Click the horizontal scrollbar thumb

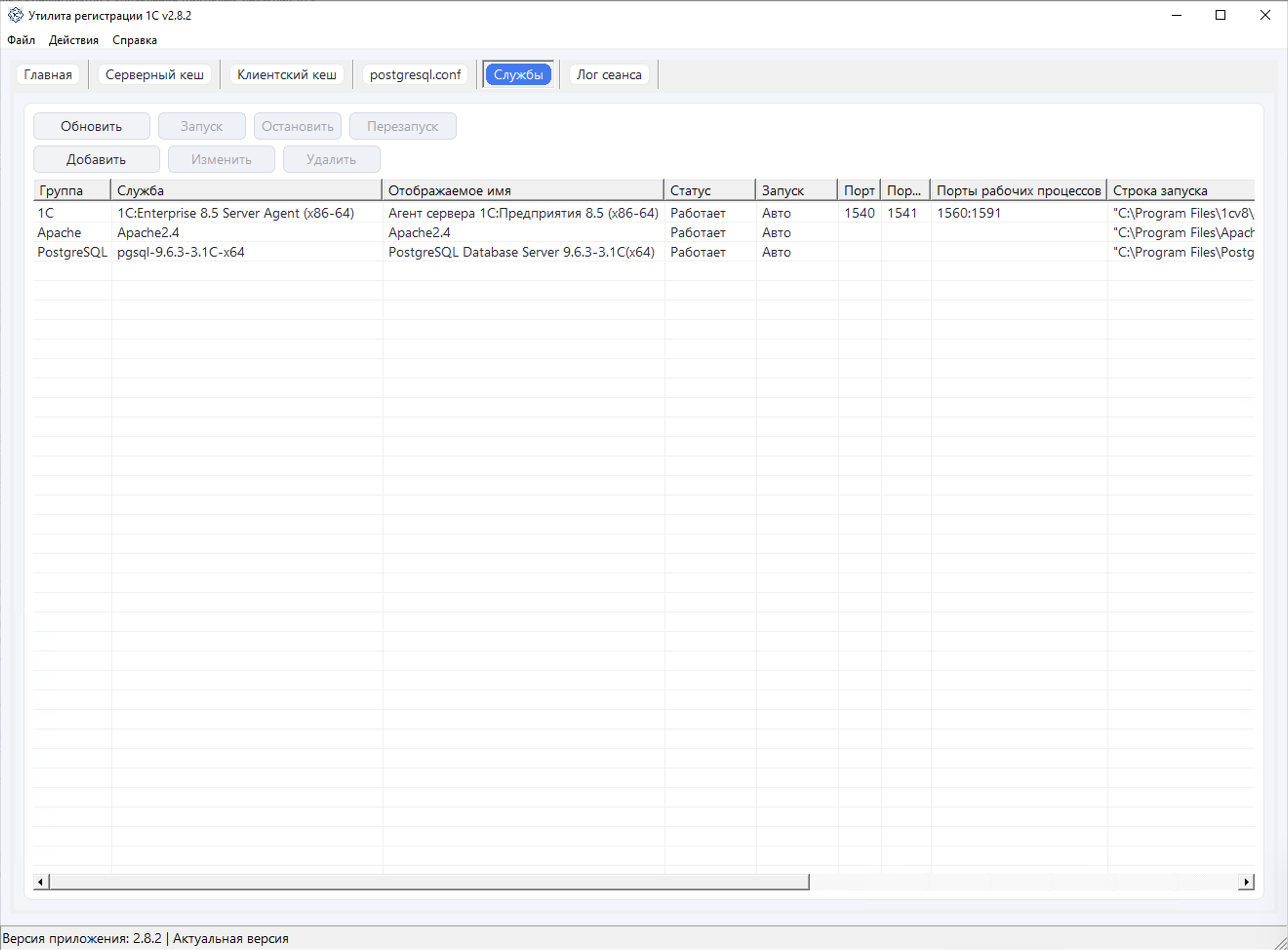[x=430, y=882]
